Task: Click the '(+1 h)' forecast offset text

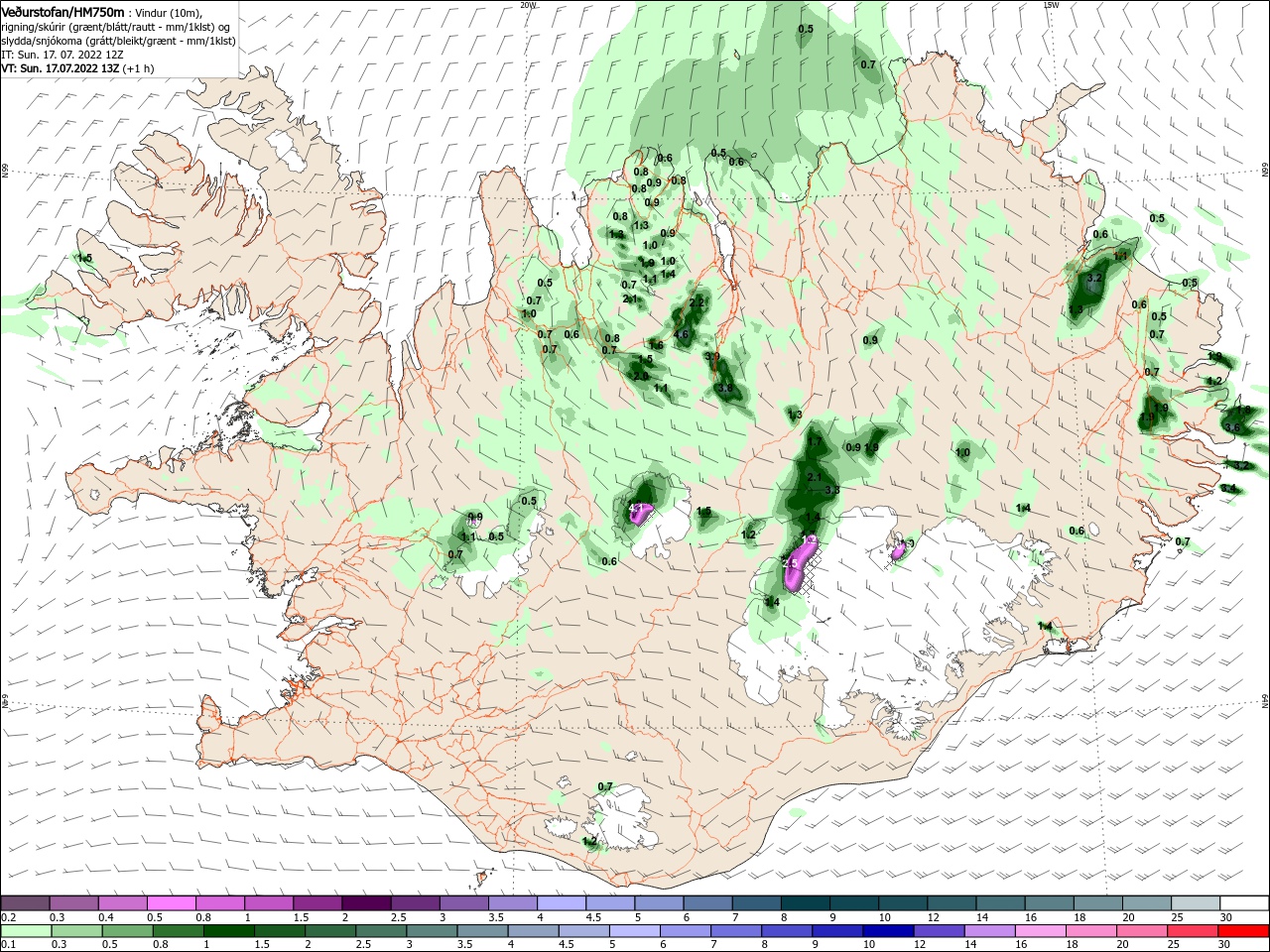Action: (x=139, y=68)
